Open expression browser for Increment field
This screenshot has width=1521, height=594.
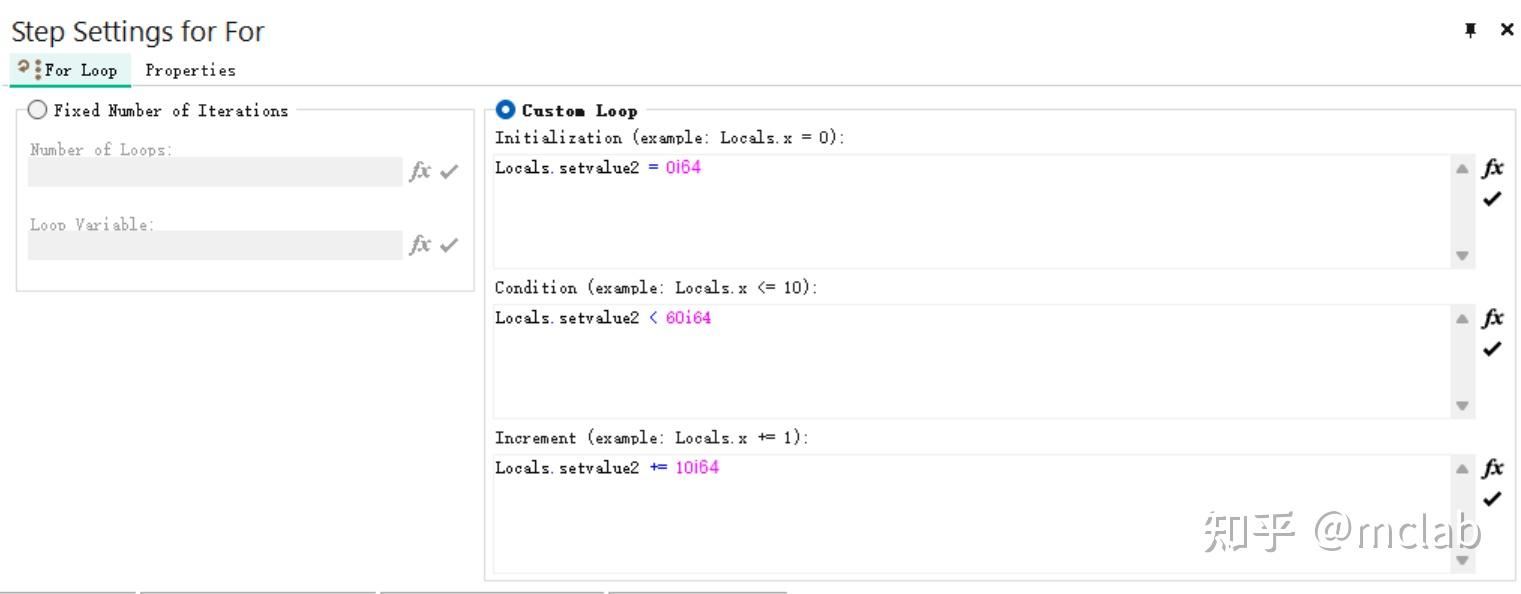point(1492,468)
